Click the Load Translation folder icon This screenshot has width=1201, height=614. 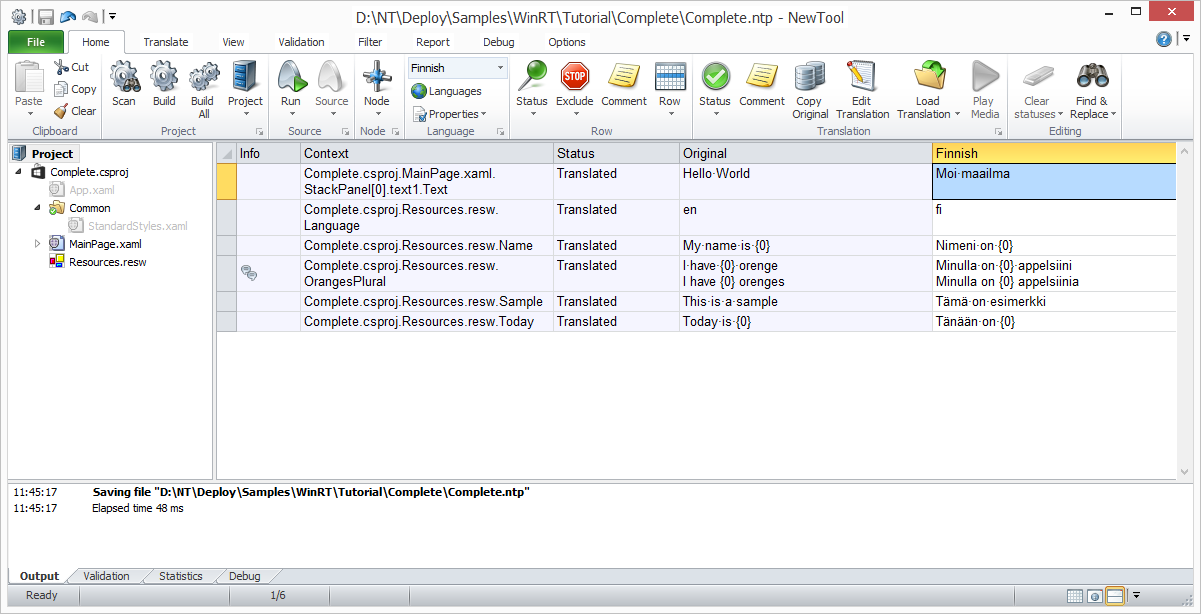(928, 78)
